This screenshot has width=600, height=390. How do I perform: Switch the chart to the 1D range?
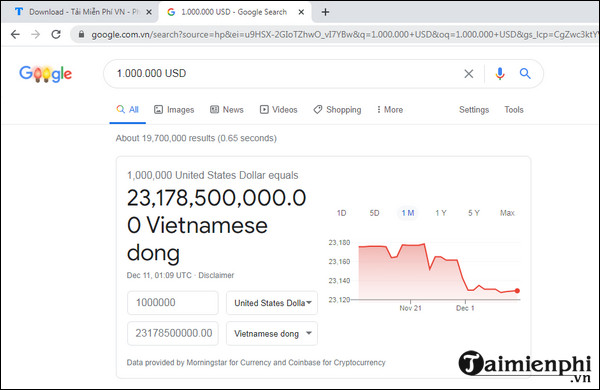click(x=341, y=213)
